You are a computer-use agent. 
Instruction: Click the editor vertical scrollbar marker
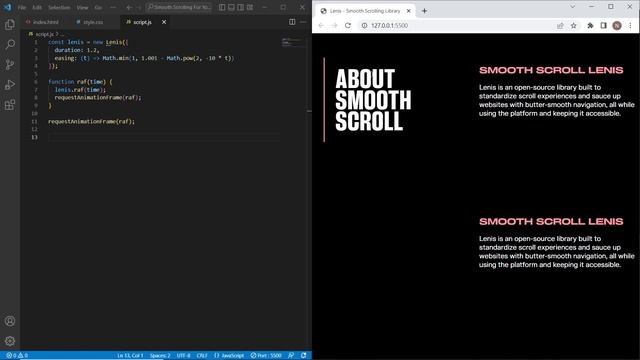point(309,111)
